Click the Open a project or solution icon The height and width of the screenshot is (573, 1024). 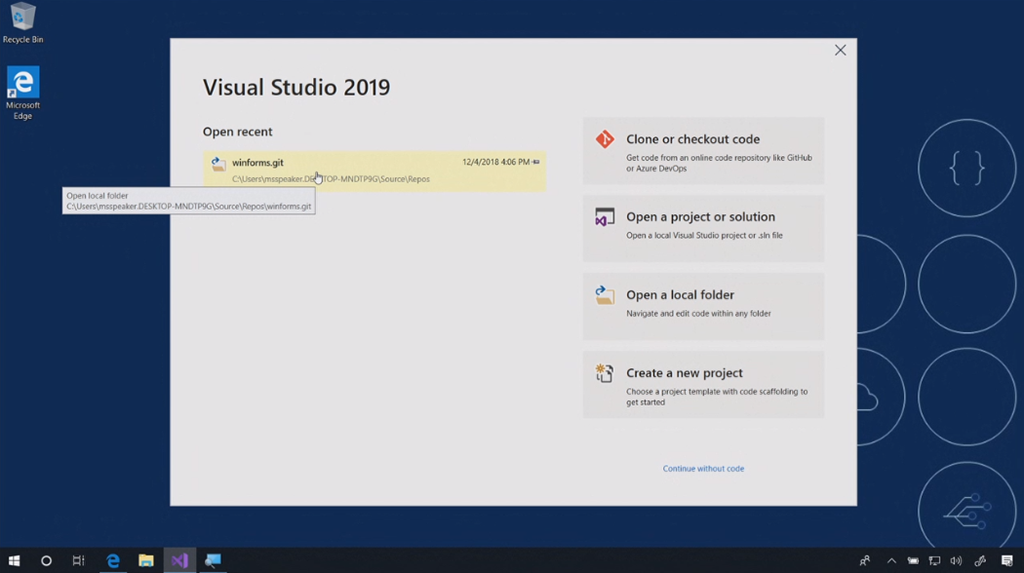point(604,217)
